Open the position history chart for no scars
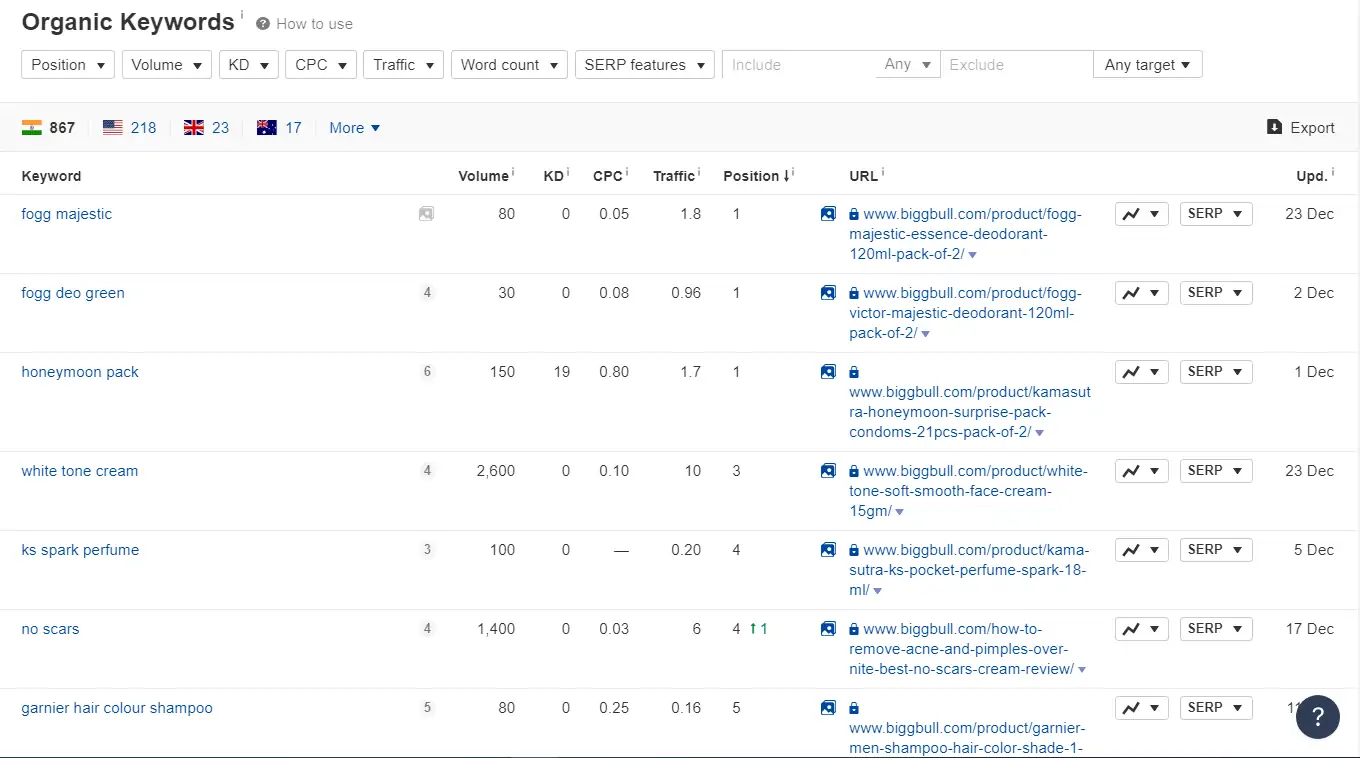 tap(1141, 629)
